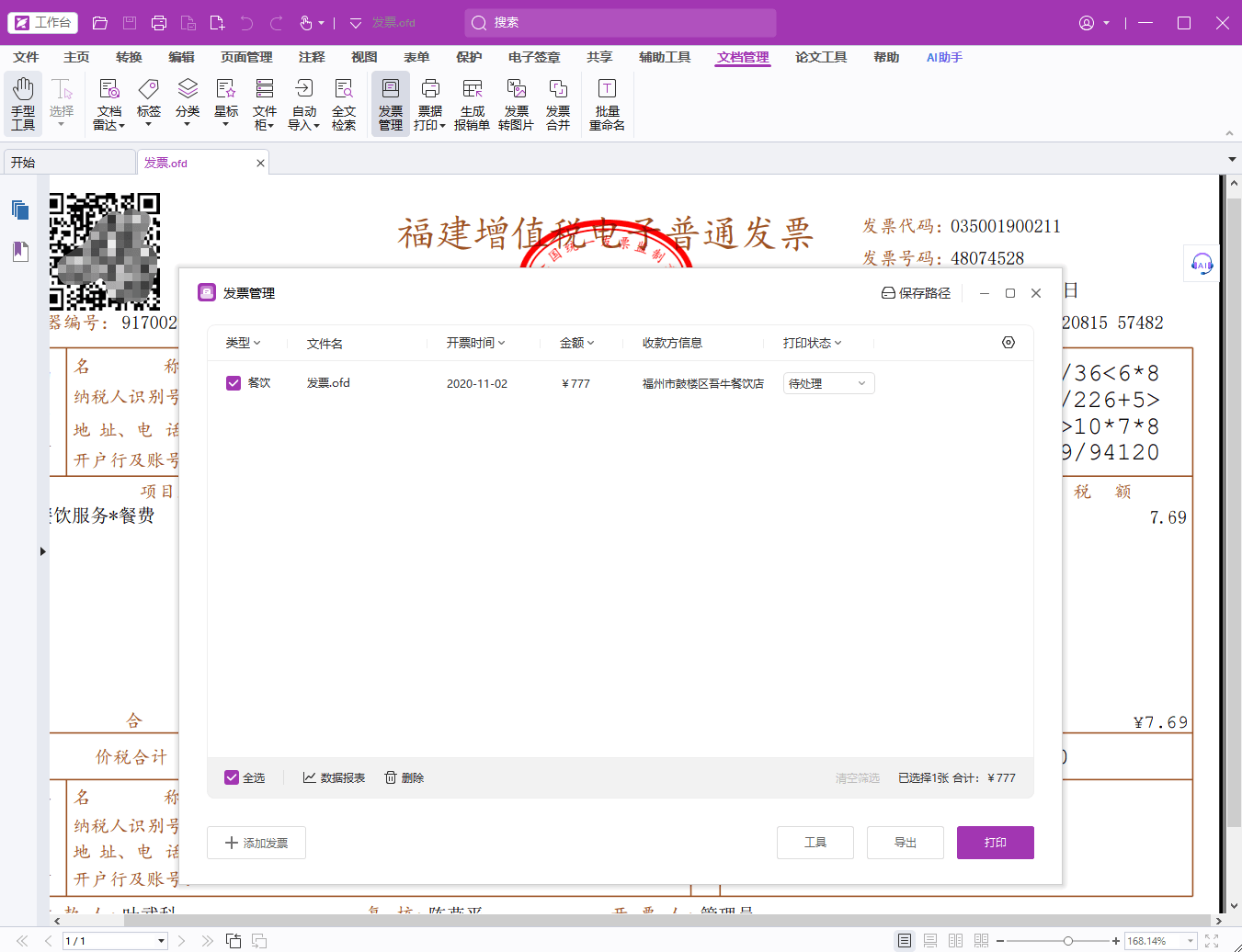Click the Invoice merge (发票合并) icon
This screenshot has height=952, width=1242.
(x=558, y=104)
